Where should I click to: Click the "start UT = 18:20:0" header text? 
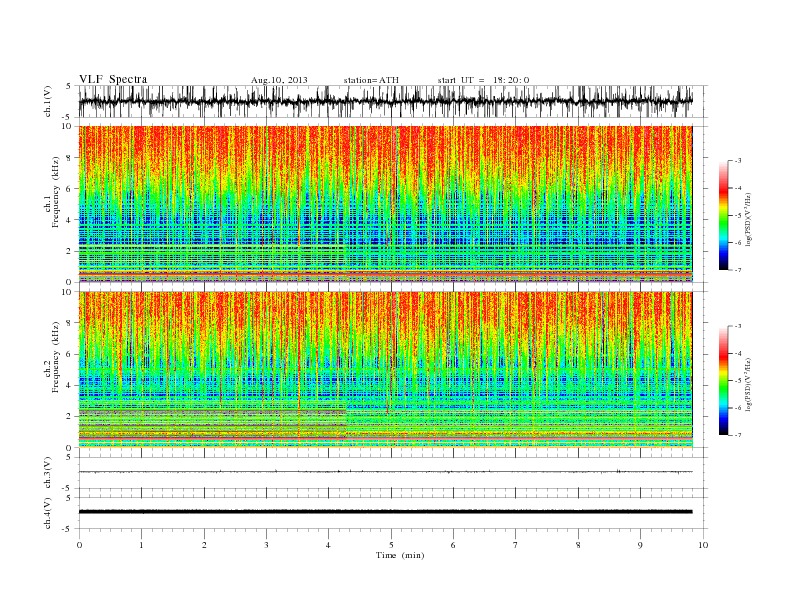[x=483, y=80]
